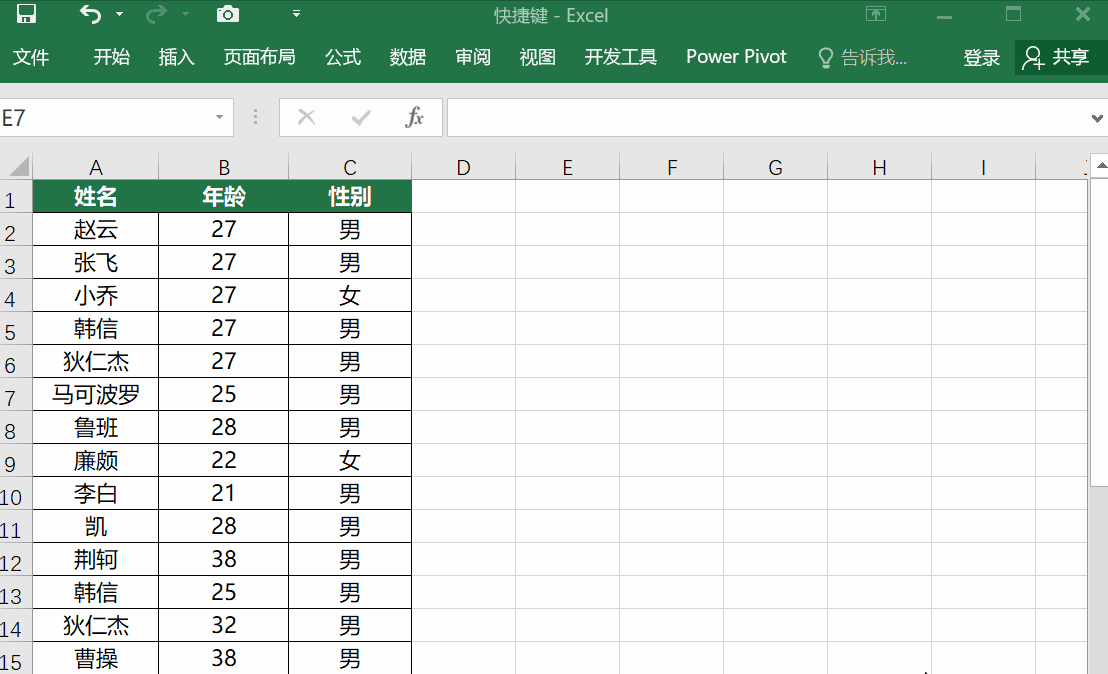Image resolution: width=1108 pixels, height=674 pixels.
Task: Open the Redo history dropdown arrow
Action: click(x=185, y=14)
